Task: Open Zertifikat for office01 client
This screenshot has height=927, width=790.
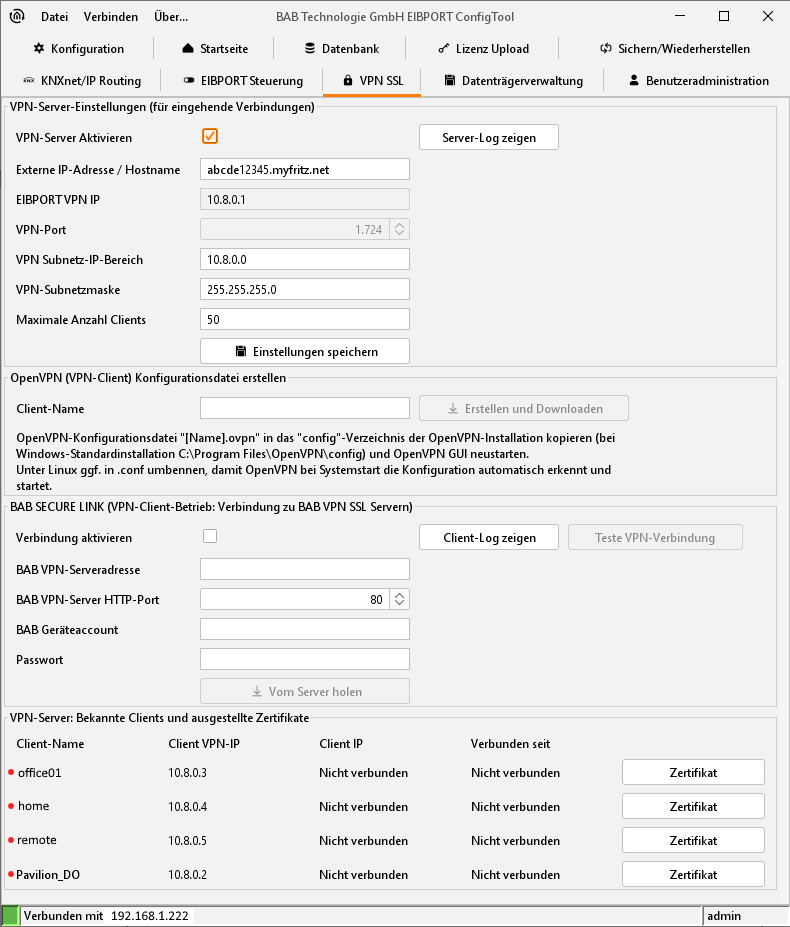Action: pos(693,772)
